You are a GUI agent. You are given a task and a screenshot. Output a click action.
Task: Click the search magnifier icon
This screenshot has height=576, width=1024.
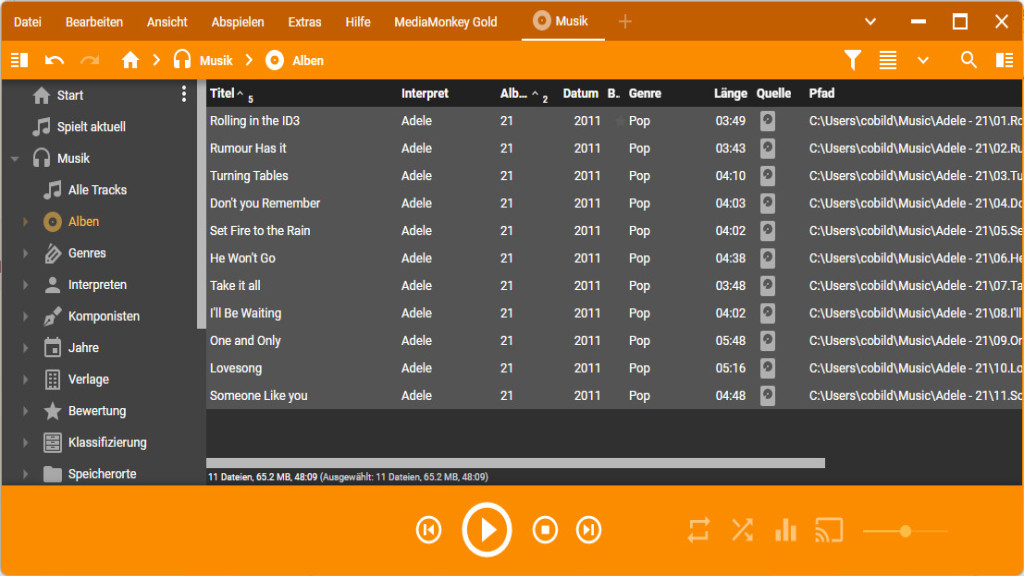coord(968,61)
